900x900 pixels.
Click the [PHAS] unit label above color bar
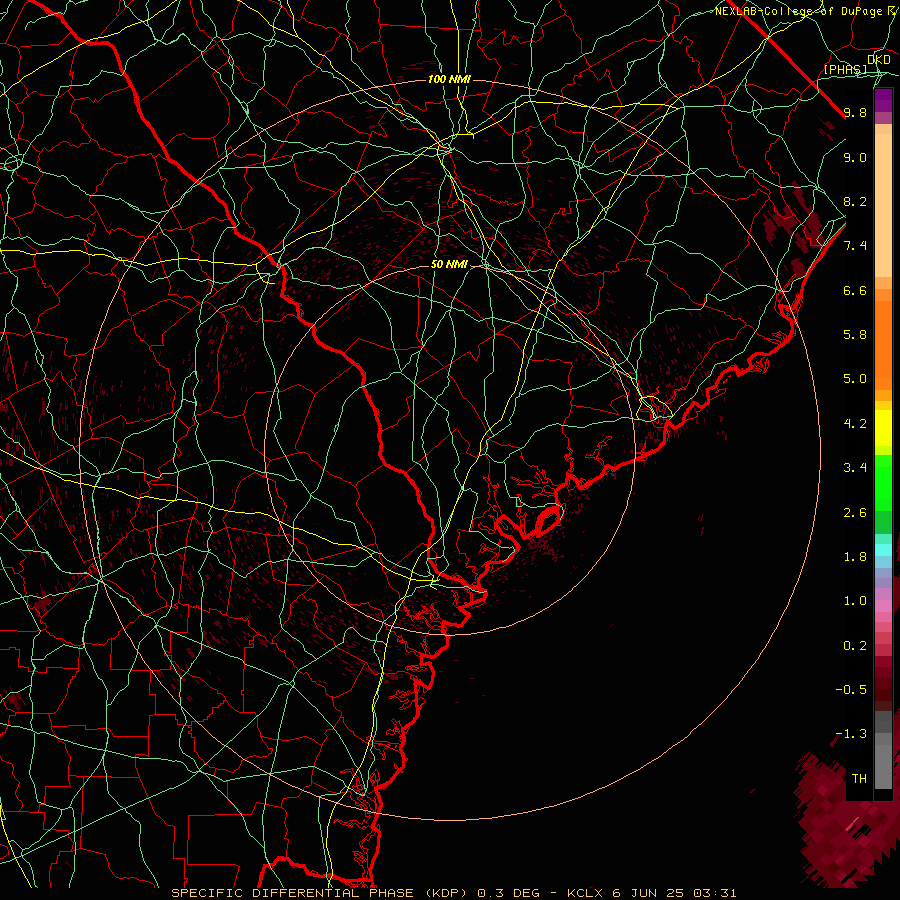click(845, 69)
